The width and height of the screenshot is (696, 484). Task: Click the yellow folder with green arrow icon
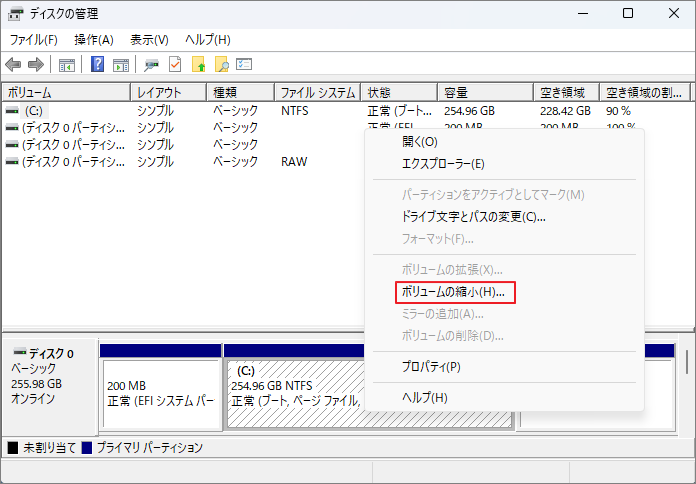(198, 64)
